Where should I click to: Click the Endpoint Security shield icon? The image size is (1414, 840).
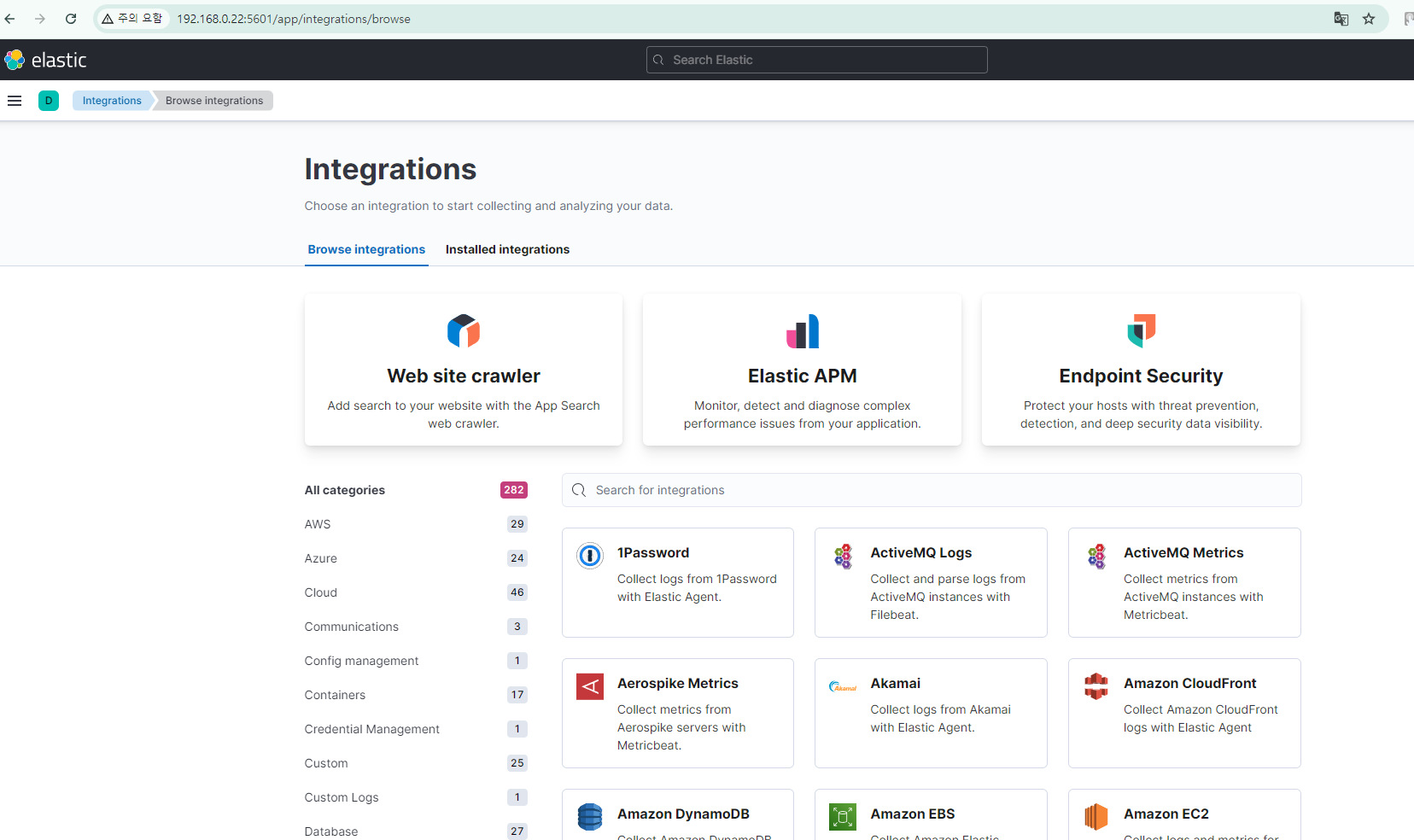(x=1141, y=331)
